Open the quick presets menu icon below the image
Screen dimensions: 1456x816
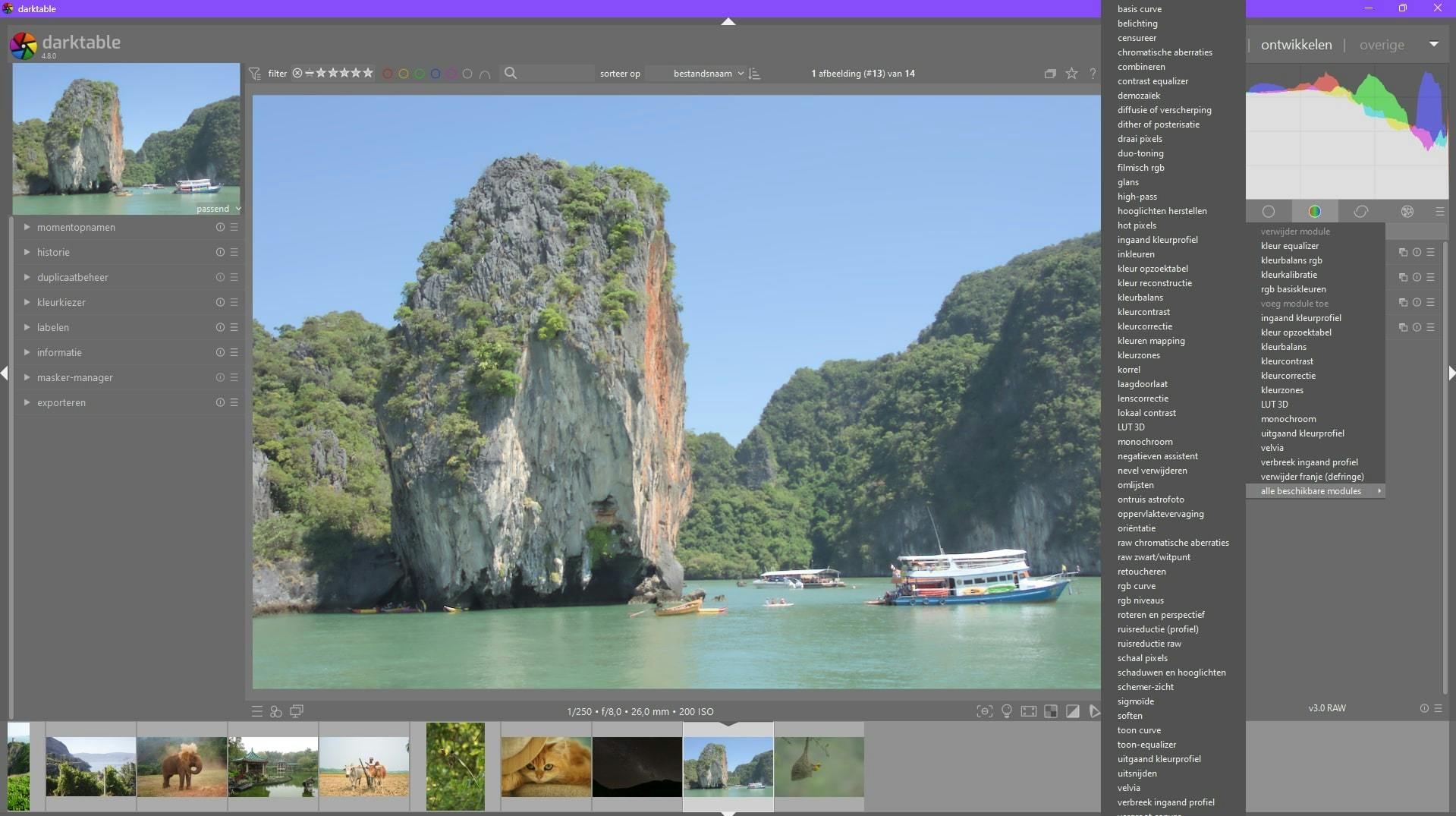click(x=257, y=711)
